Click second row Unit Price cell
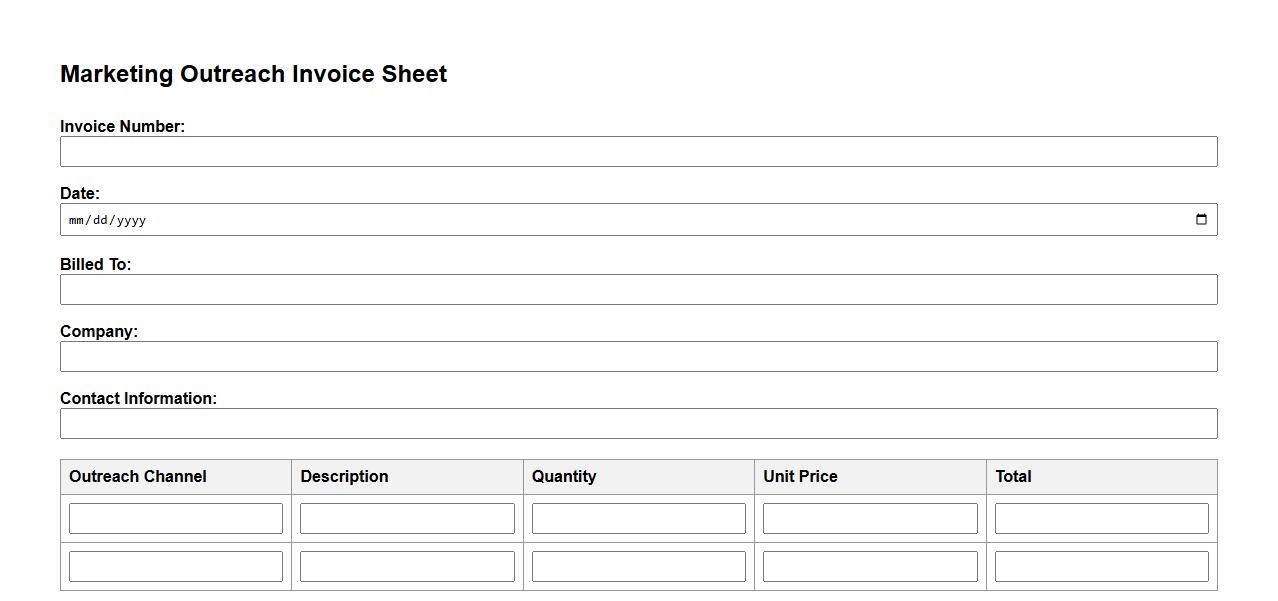The height and width of the screenshot is (601, 1278). [870, 567]
